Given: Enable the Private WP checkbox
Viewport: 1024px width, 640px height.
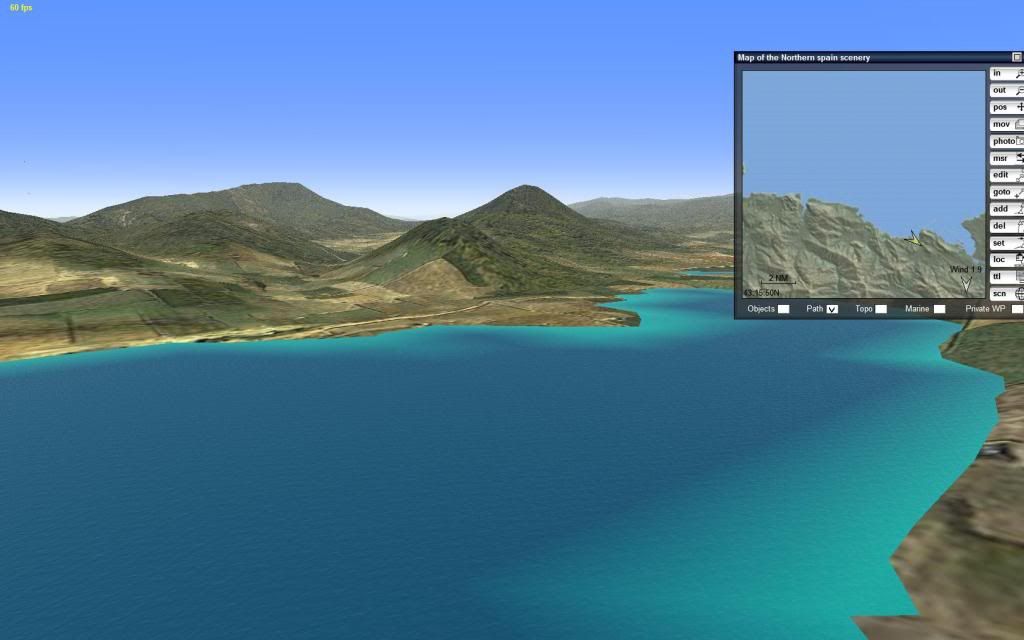Looking at the screenshot, I should point(1017,309).
